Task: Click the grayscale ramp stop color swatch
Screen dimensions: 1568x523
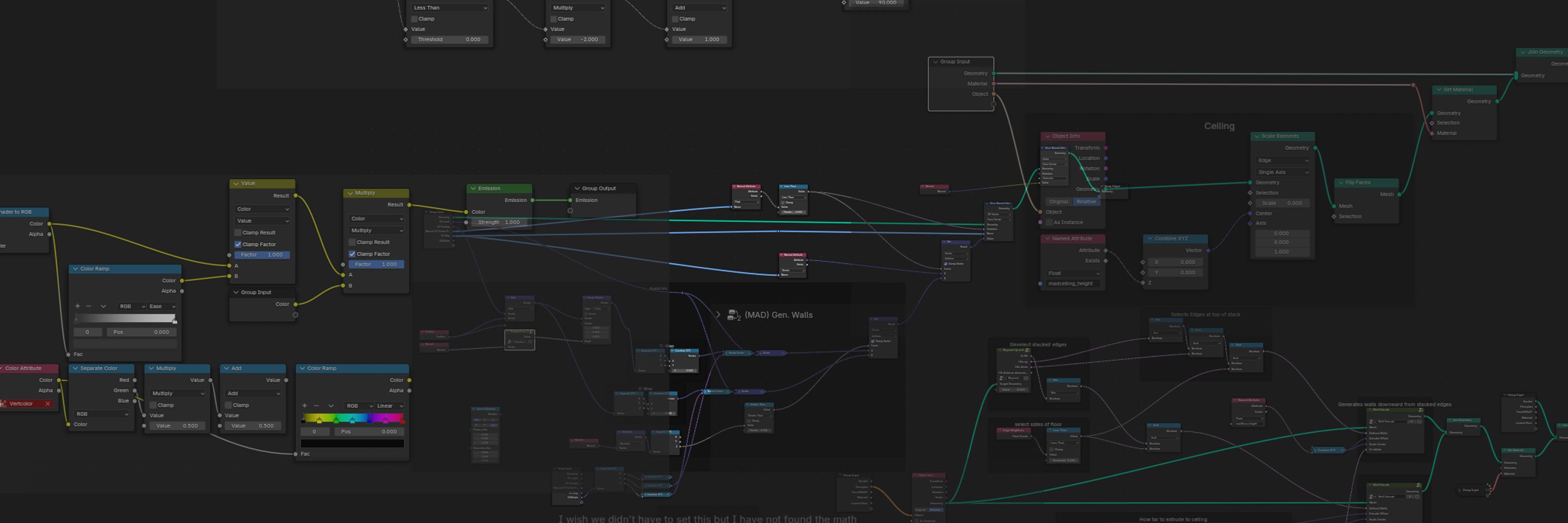Action: [125, 344]
